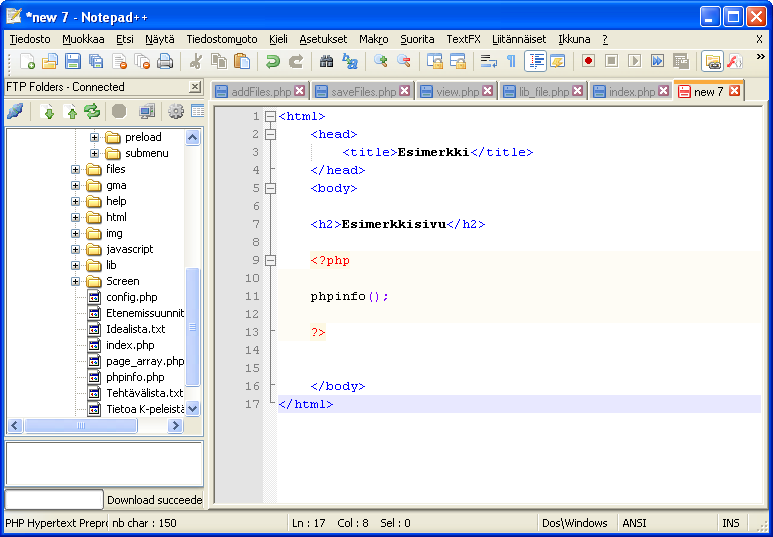
Task: Expand the javascript folder in FTP tree
Action: (x=75, y=249)
